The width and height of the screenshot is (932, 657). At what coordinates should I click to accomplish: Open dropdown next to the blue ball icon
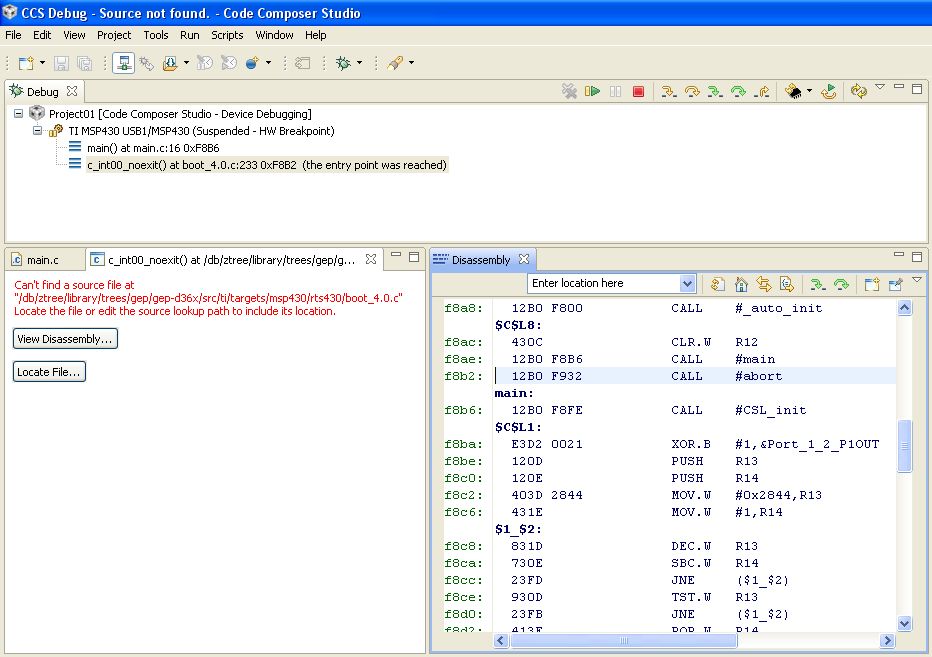[x=269, y=63]
